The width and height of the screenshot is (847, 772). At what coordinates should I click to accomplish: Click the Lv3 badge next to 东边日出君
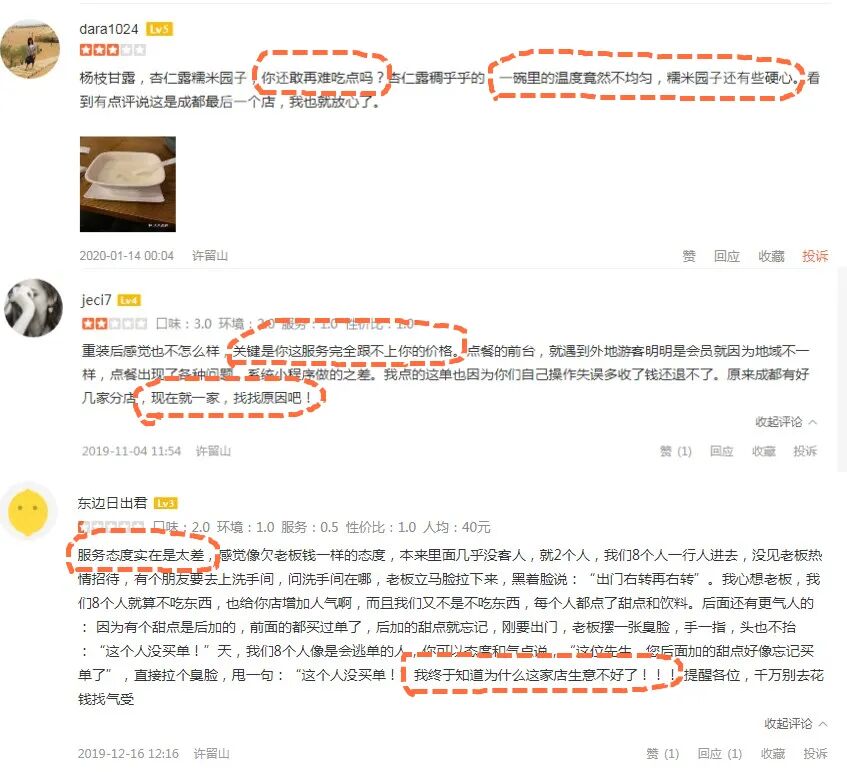coord(165,504)
